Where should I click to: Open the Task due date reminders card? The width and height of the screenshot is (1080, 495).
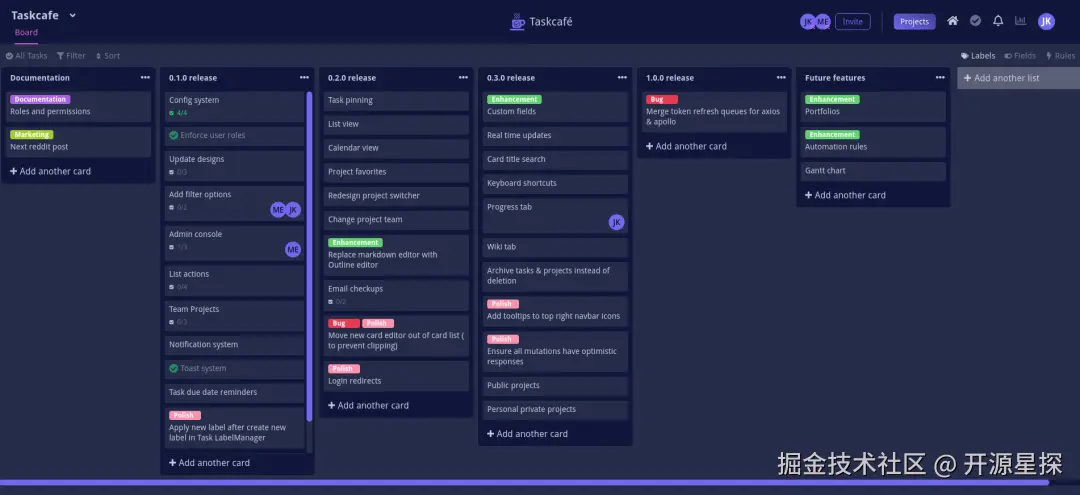tap(234, 392)
